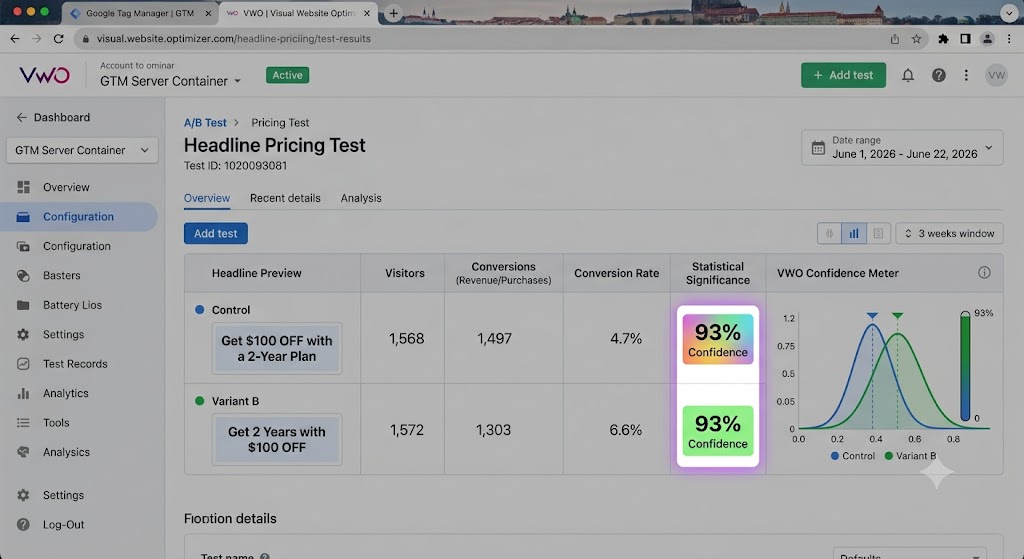Switch to the Recent details tab
The height and width of the screenshot is (559, 1024).
(x=285, y=198)
